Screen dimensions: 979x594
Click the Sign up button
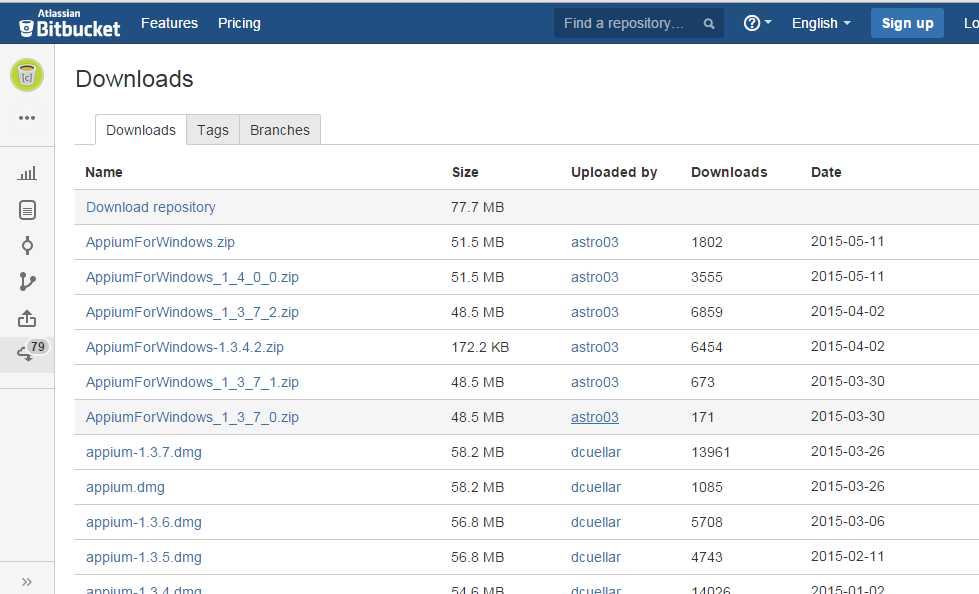[x=907, y=23]
